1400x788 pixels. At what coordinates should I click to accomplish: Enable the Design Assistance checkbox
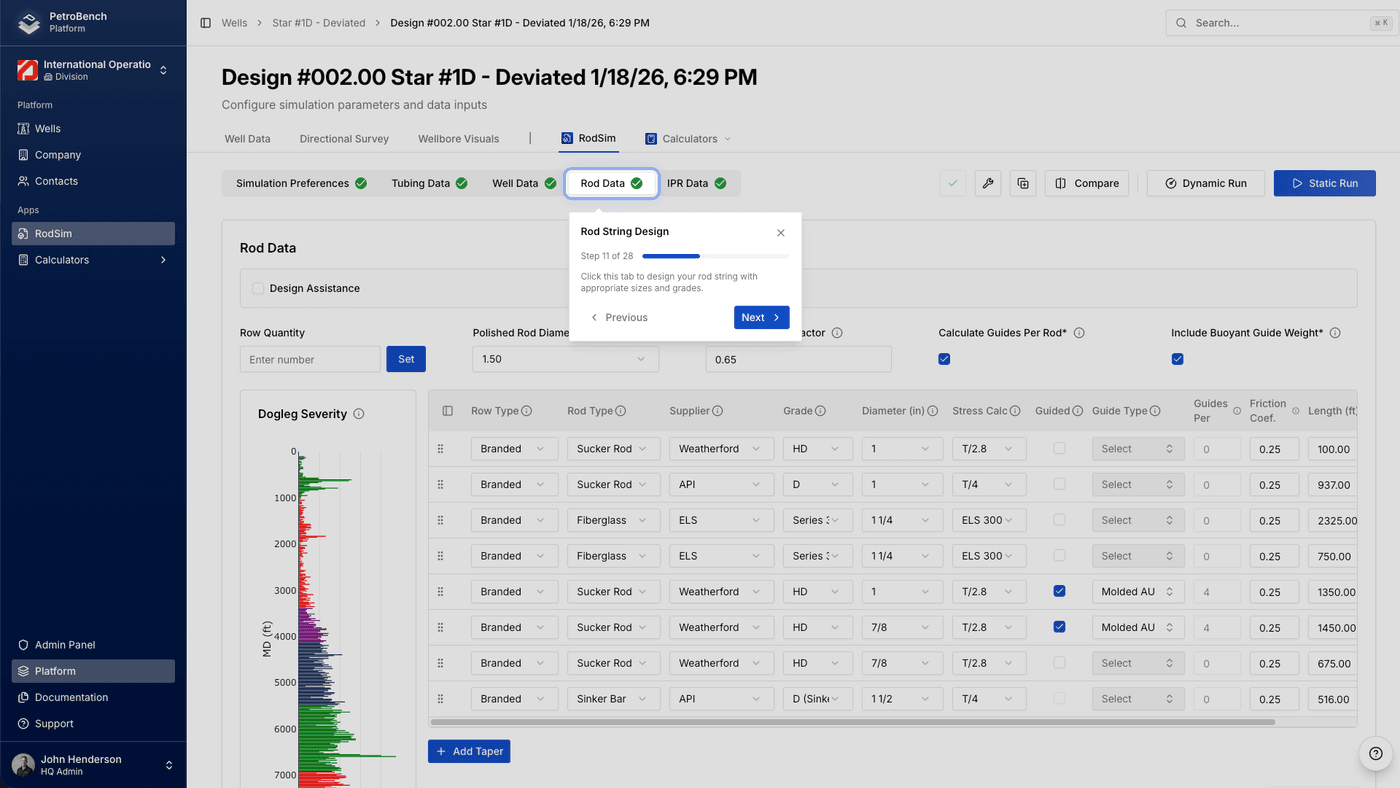(x=258, y=288)
